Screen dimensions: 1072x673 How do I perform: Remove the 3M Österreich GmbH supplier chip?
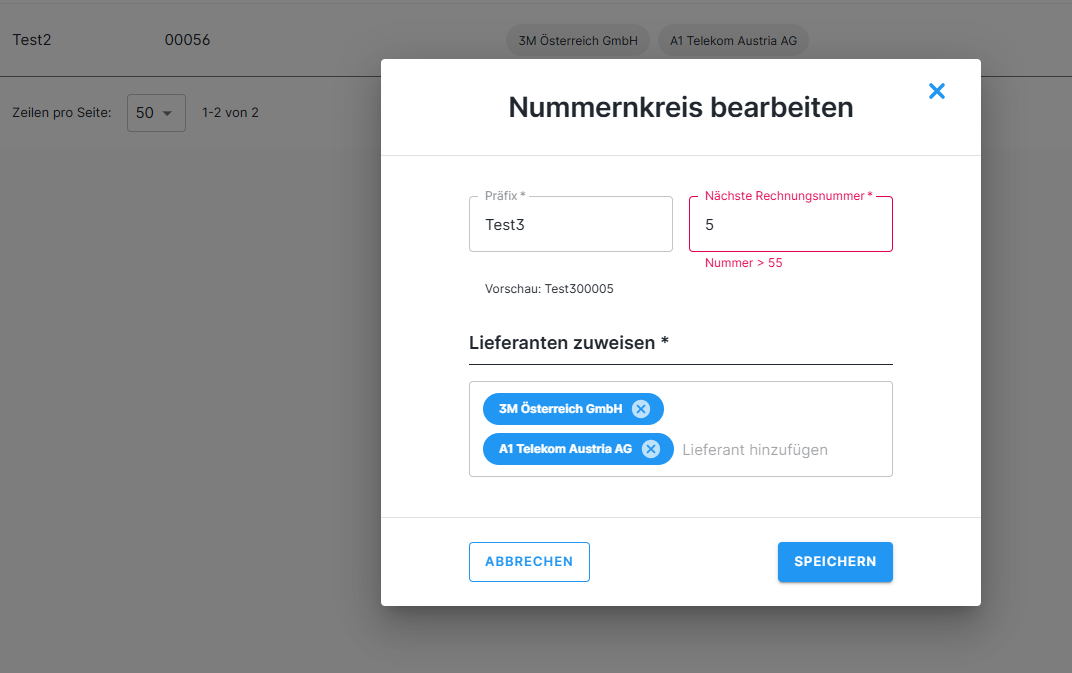tap(641, 409)
